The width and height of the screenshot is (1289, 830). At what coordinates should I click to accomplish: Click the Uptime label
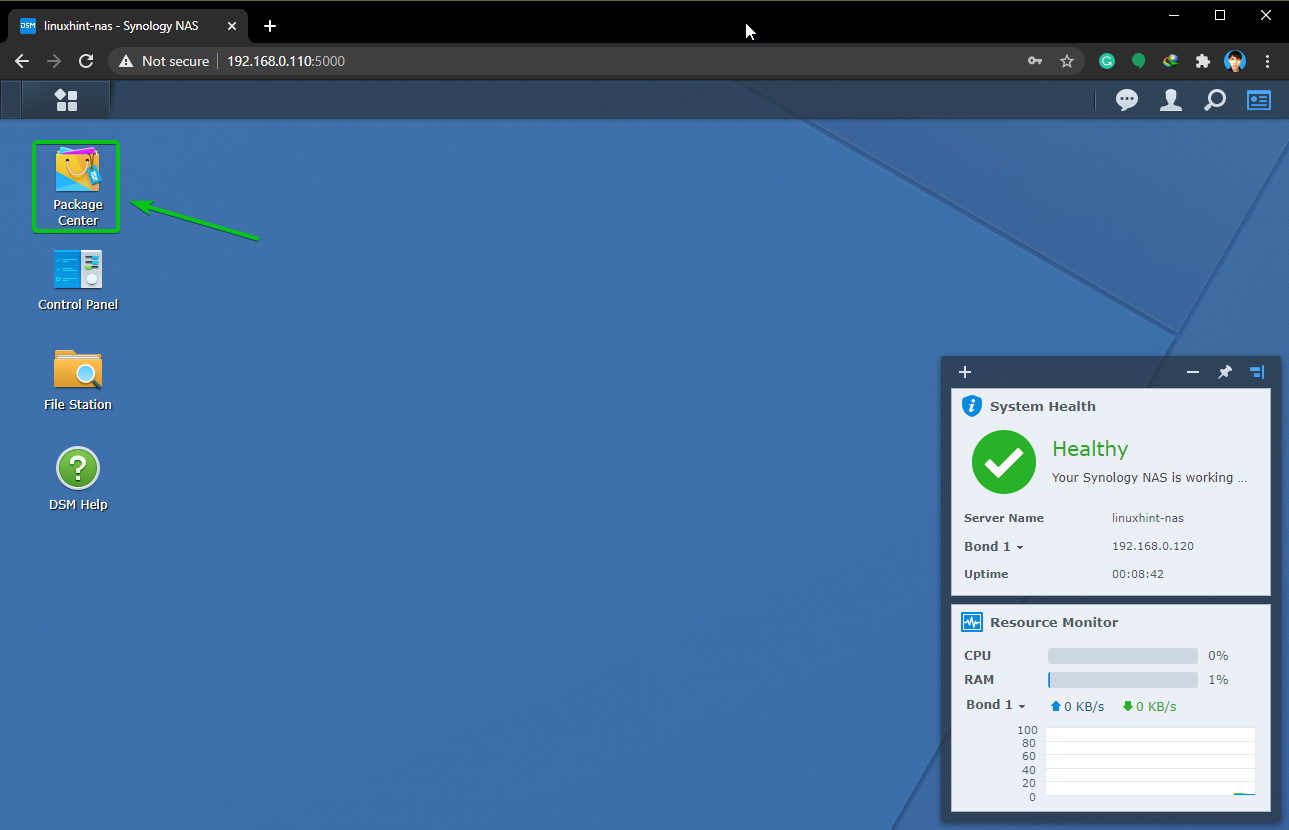[986, 574]
